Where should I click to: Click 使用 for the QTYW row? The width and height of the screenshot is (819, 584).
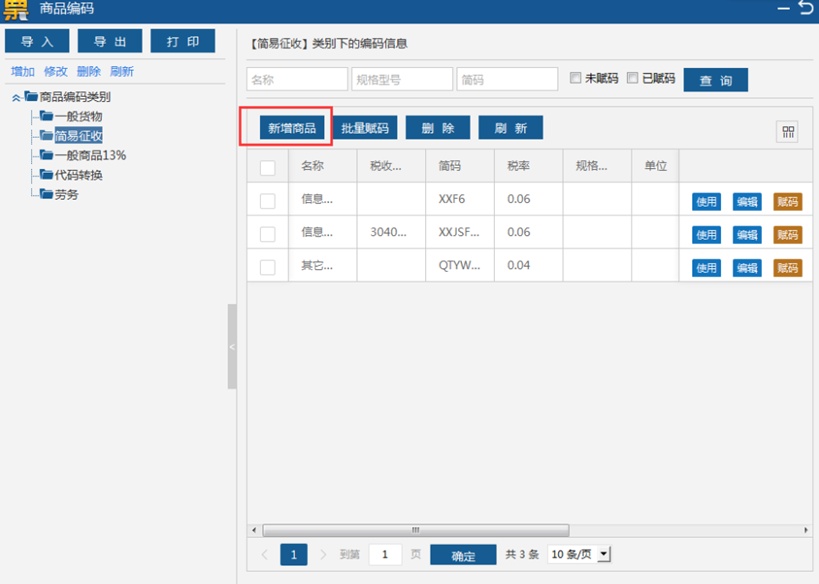coord(706,268)
